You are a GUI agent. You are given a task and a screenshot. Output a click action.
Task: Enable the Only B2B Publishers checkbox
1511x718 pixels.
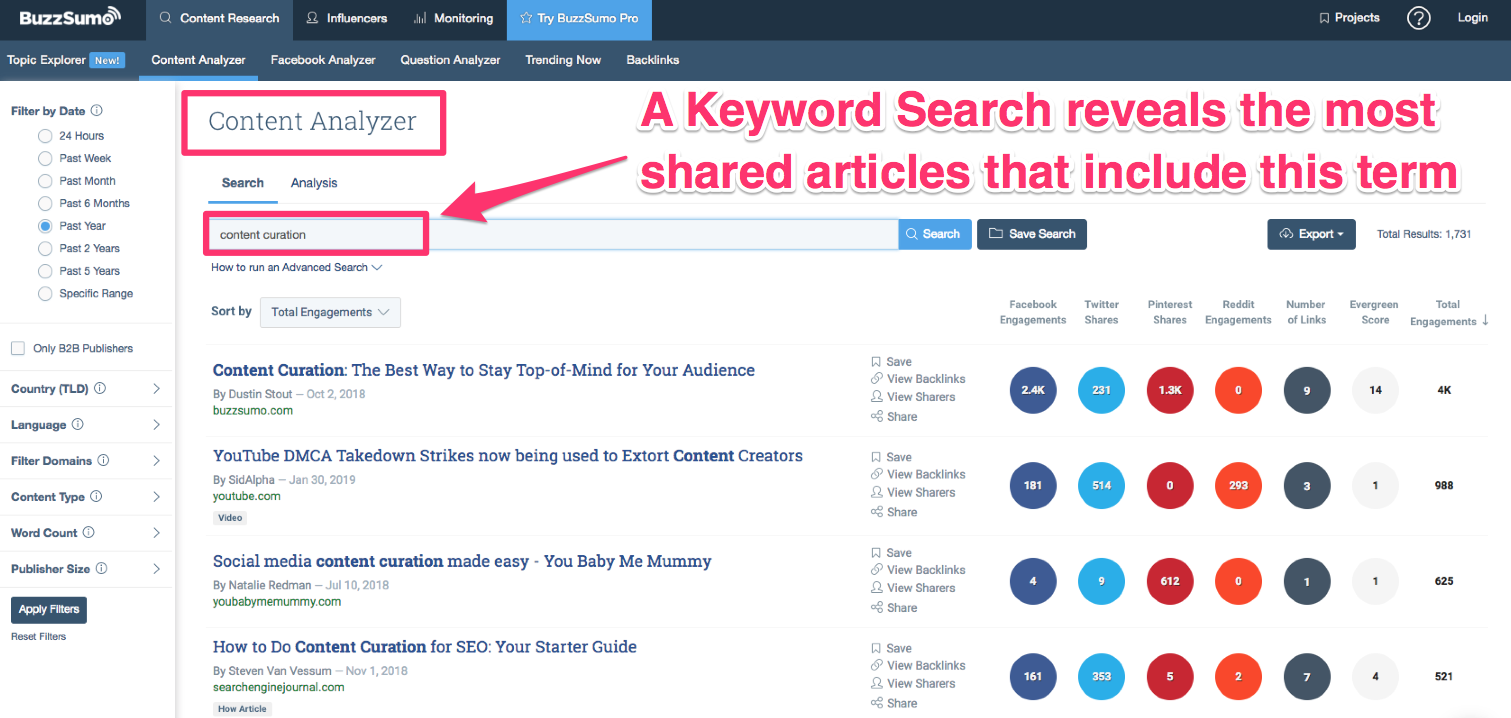point(18,348)
